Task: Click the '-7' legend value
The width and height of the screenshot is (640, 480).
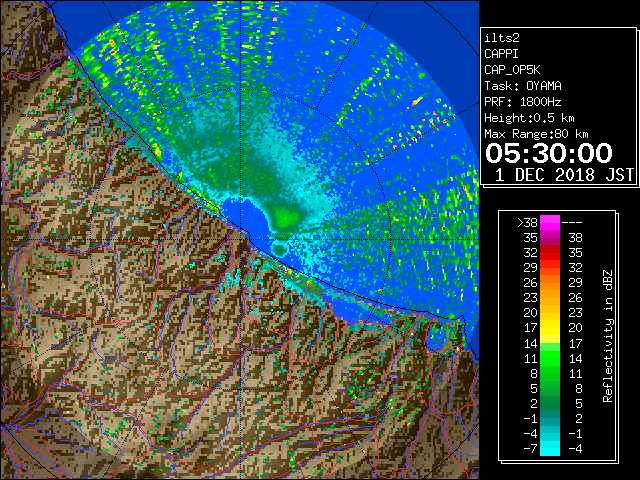Action: pyautogui.click(x=530, y=449)
